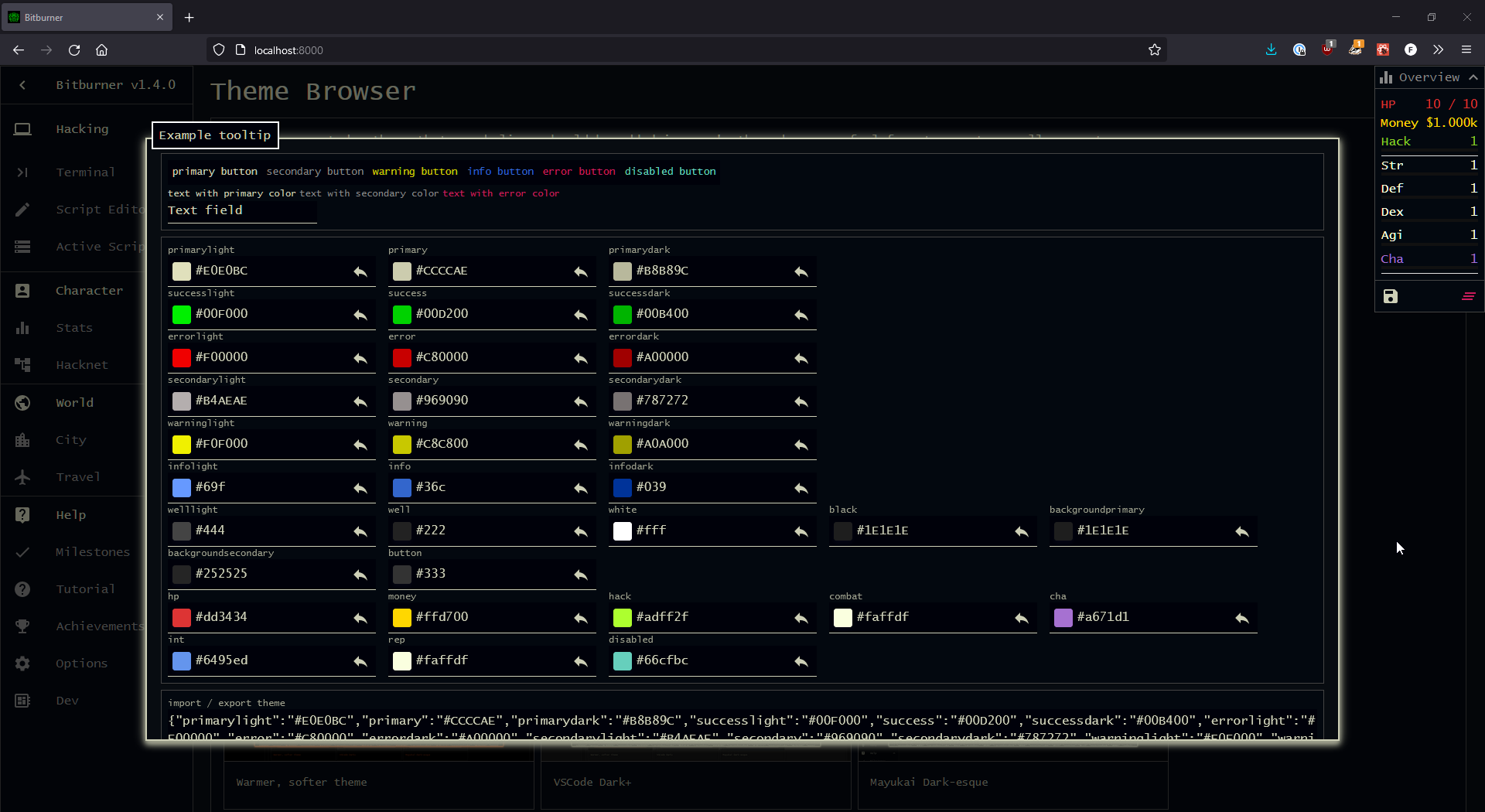Screen dimensions: 1485x812
Task: Open the Hacking section in the sidebar
Action: click(x=82, y=129)
